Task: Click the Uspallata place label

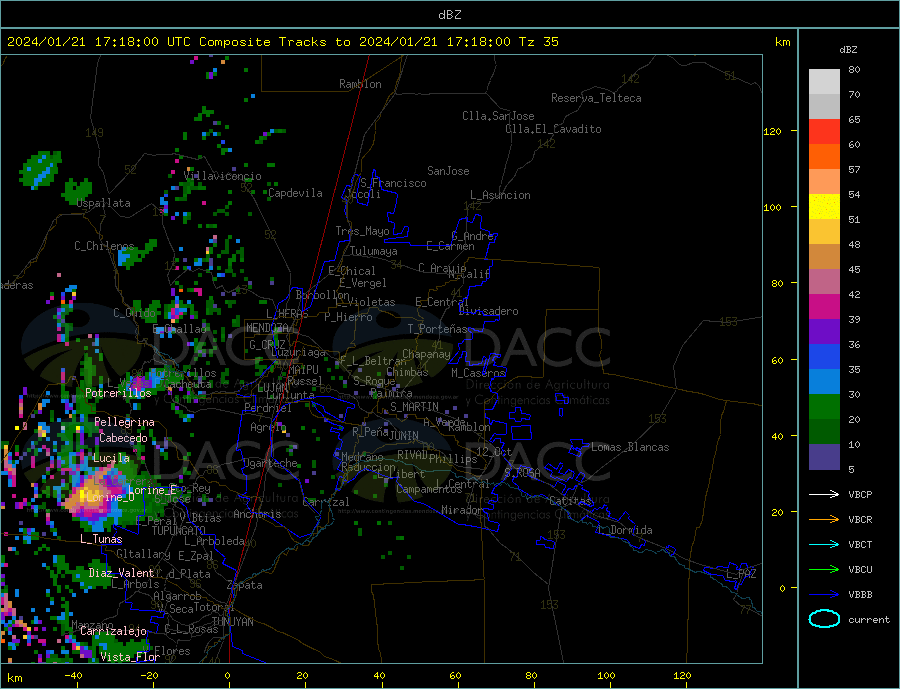Action: [x=103, y=203]
